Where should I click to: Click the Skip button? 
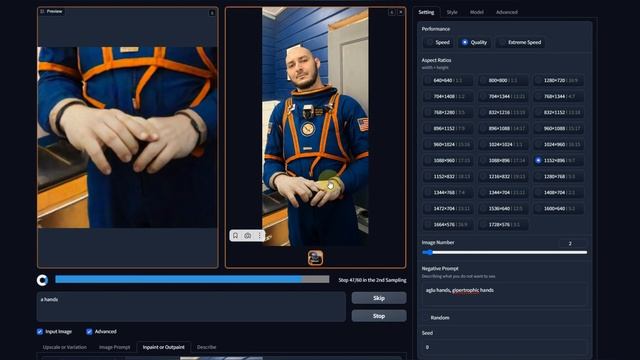pos(379,298)
